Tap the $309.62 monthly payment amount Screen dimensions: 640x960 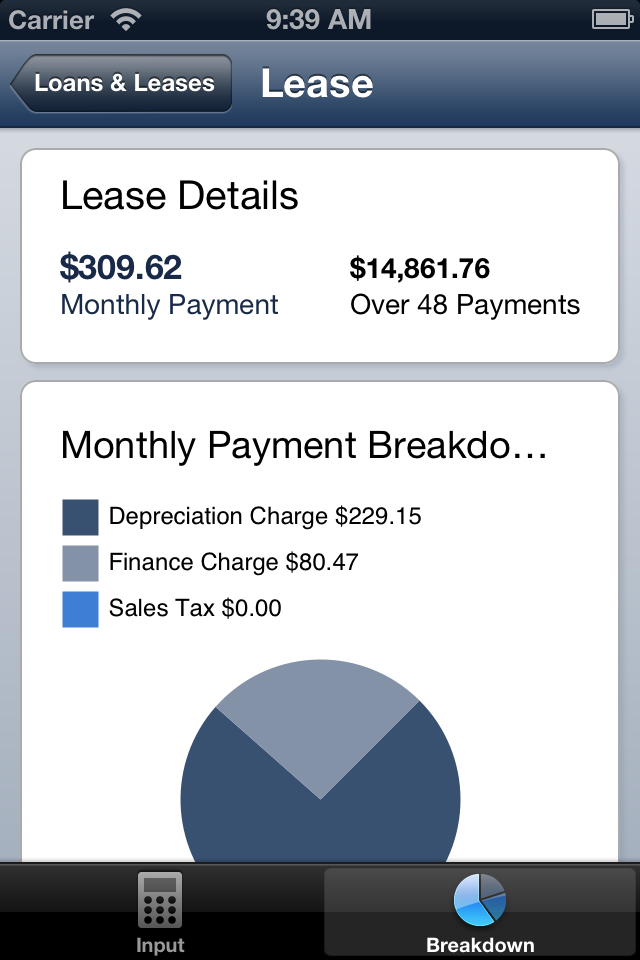click(x=121, y=268)
